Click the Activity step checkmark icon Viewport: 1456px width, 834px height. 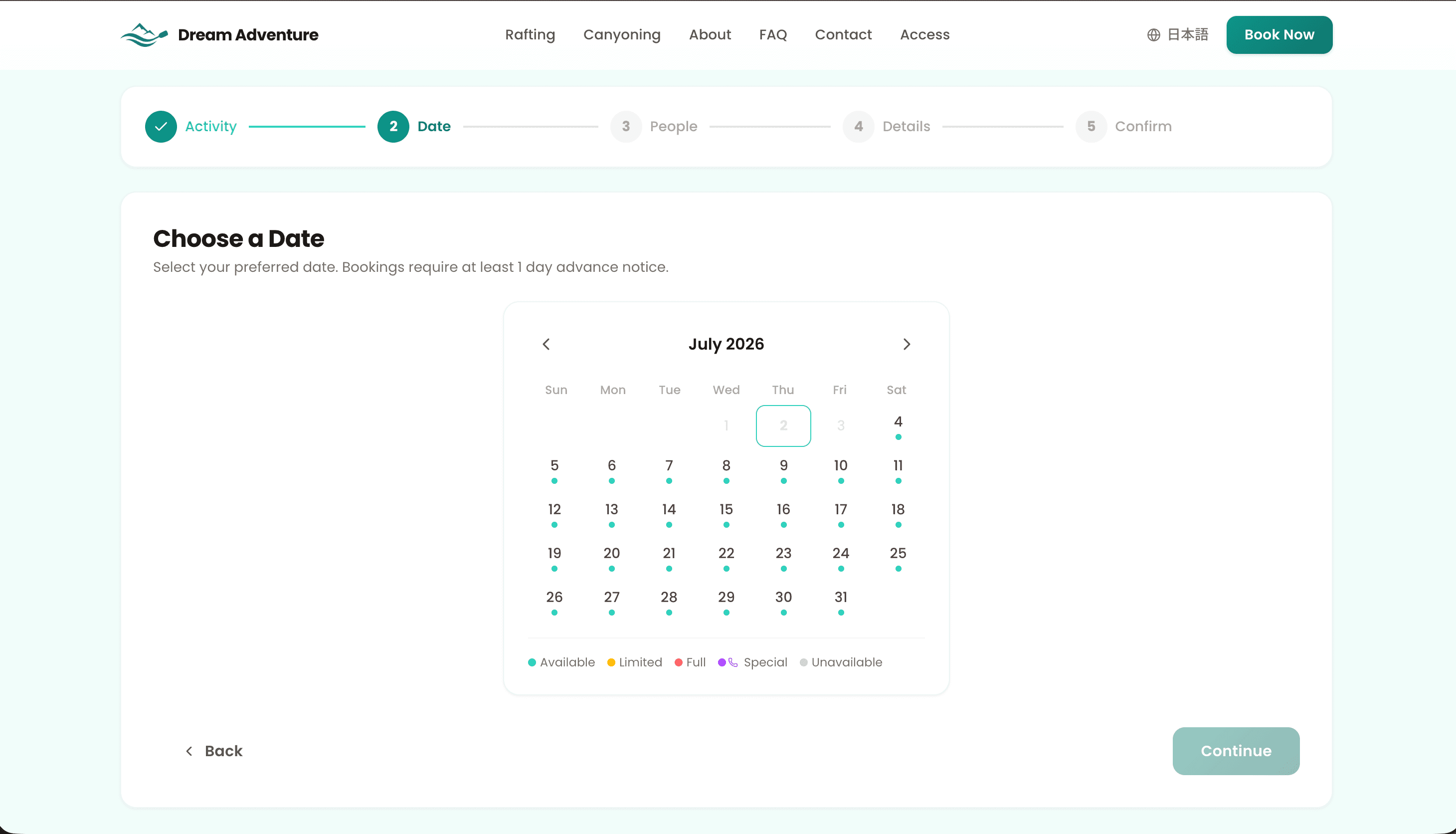(161, 127)
